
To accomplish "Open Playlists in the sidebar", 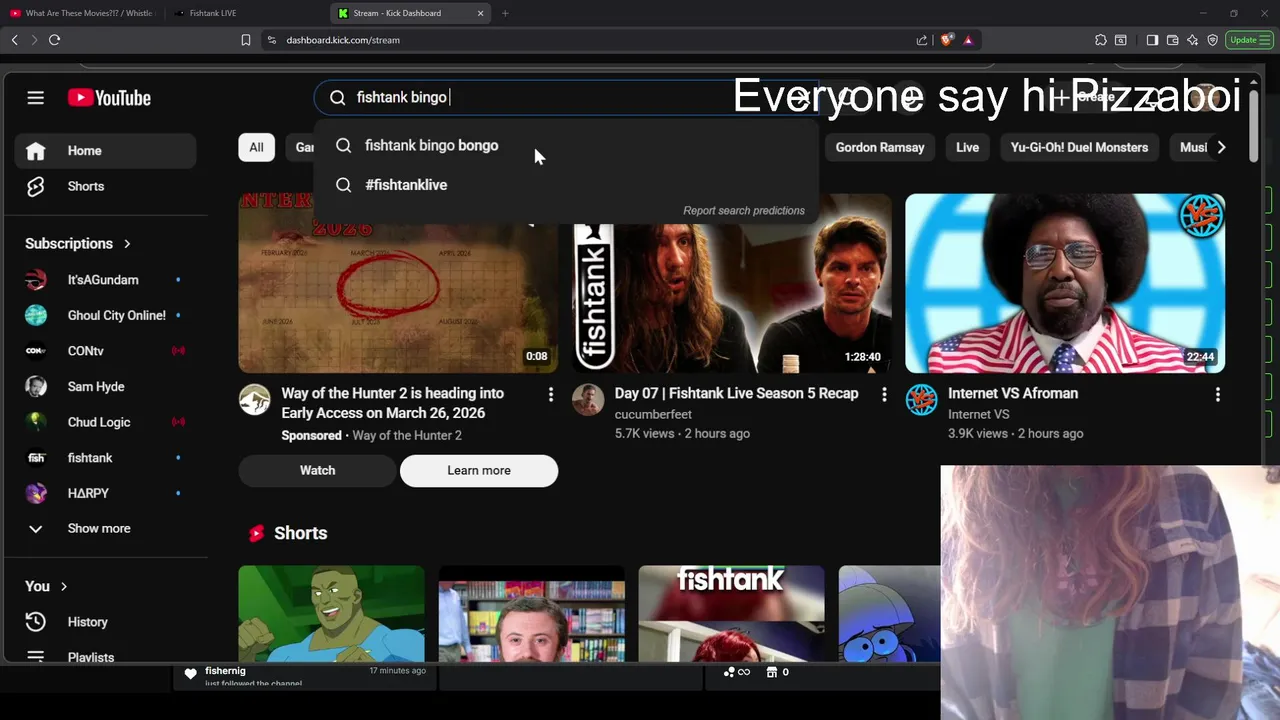I will 105,656.
